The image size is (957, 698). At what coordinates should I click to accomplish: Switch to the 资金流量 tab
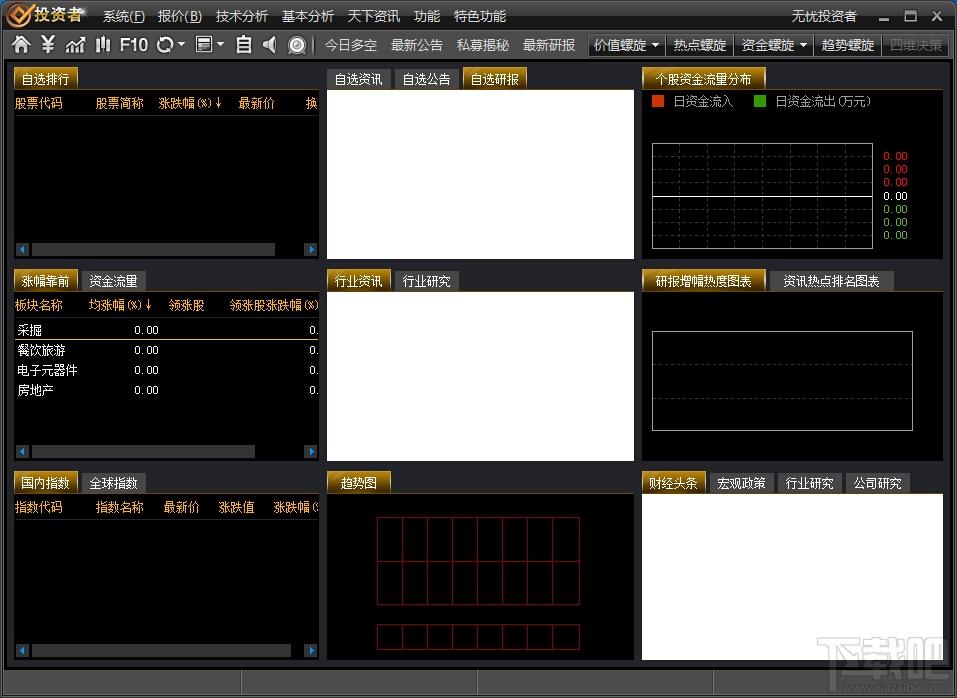(x=114, y=281)
